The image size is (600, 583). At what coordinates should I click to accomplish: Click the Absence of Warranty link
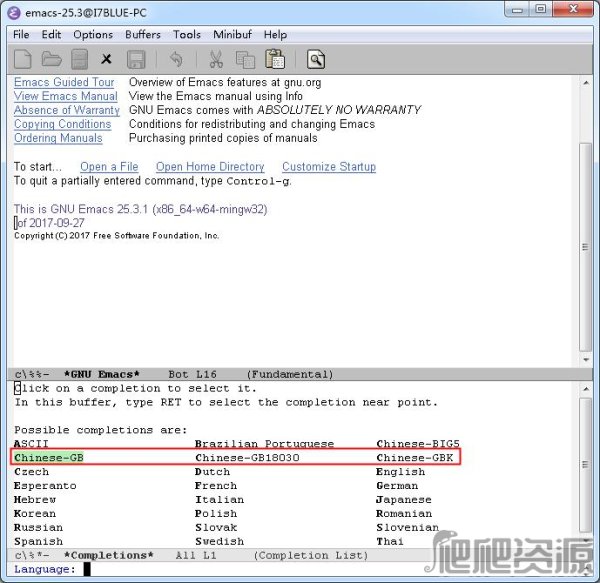(67, 110)
